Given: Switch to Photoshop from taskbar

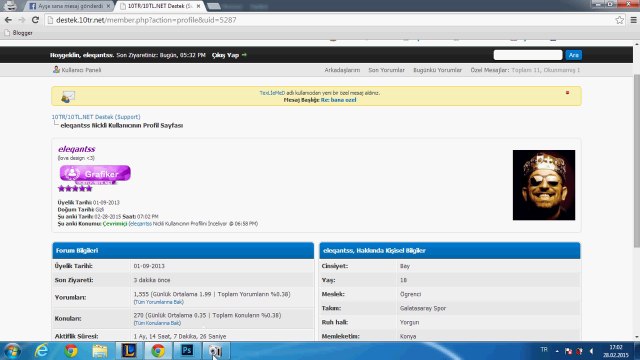Looking at the screenshot, I should tap(187, 351).
